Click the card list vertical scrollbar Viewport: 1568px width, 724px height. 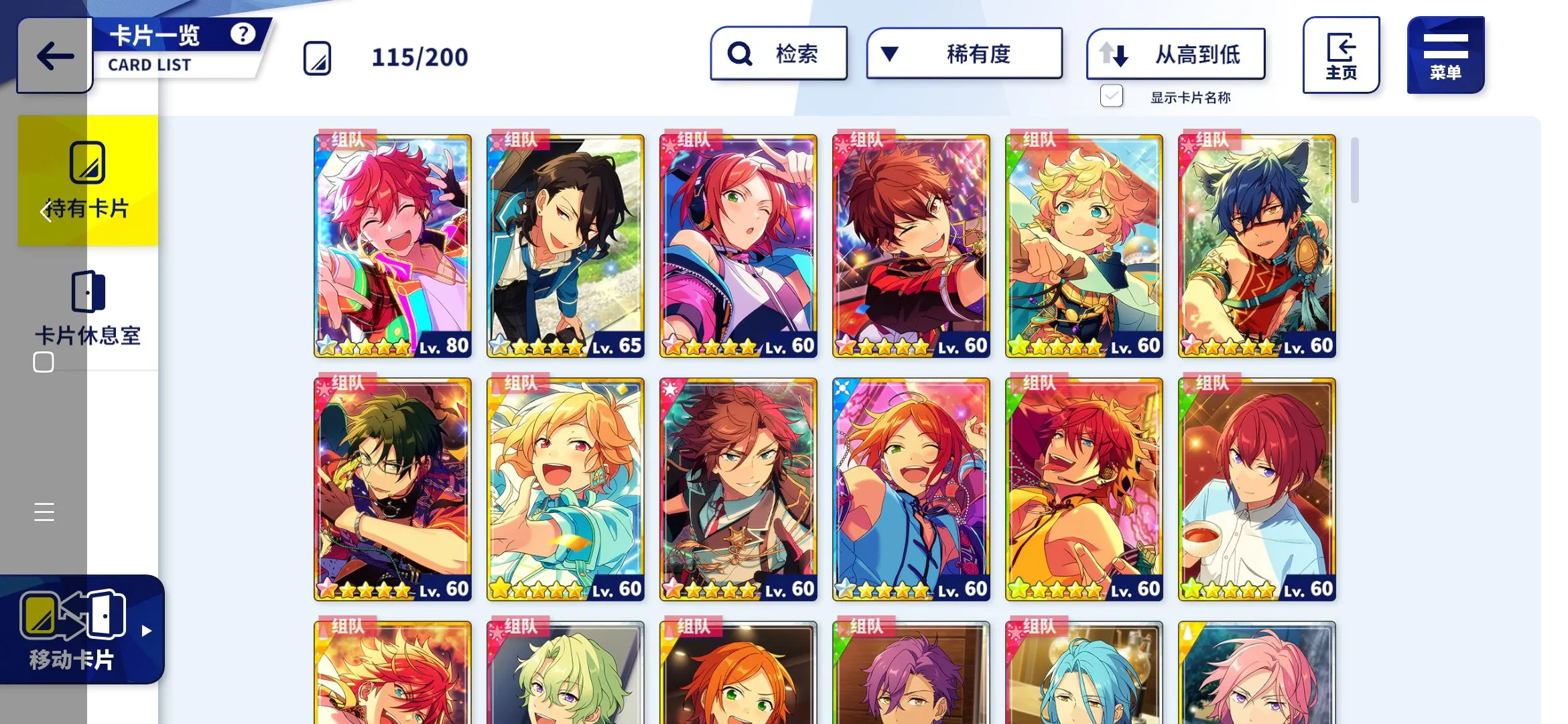[1355, 170]
